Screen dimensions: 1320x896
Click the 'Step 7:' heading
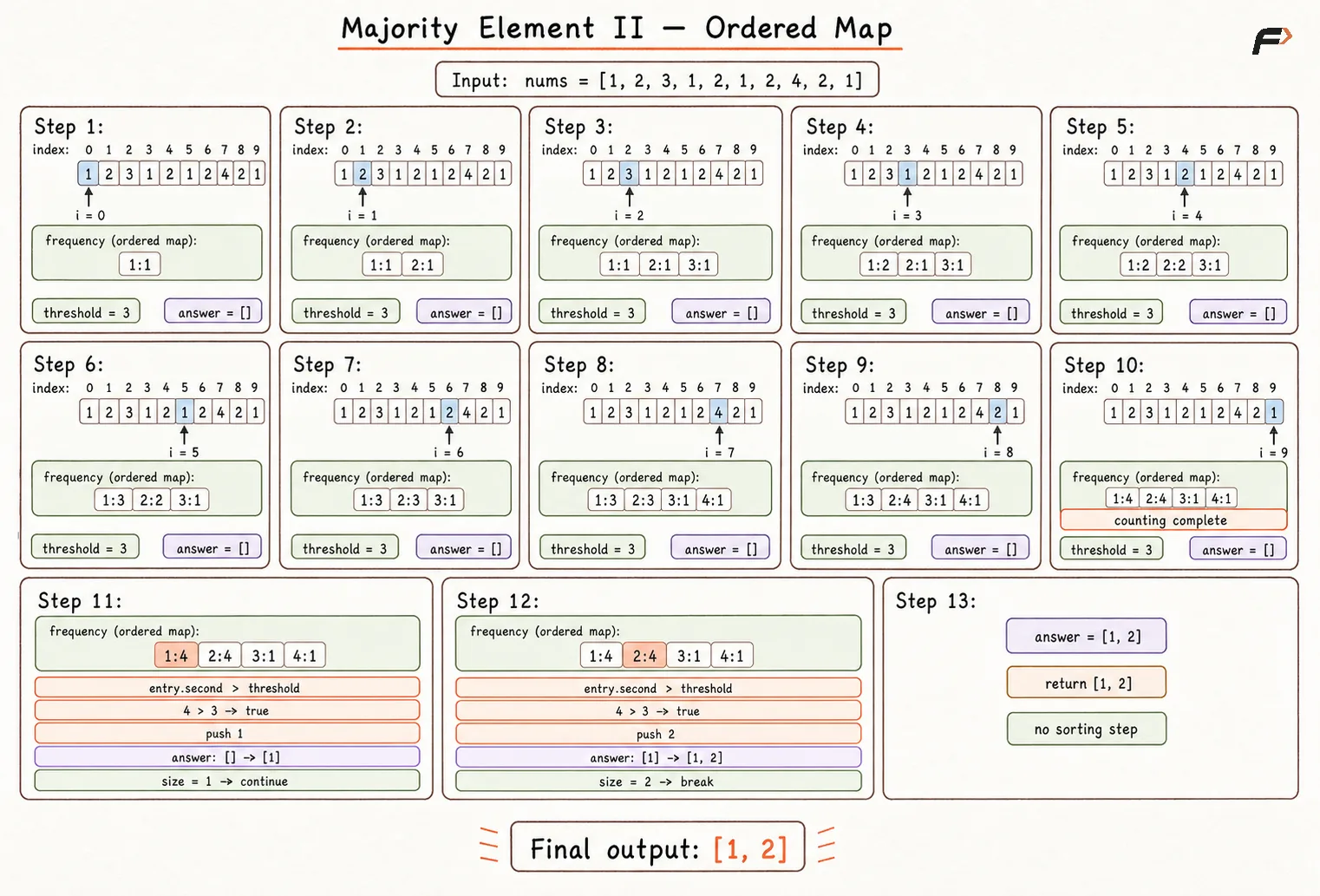click(x=327, y=364)
